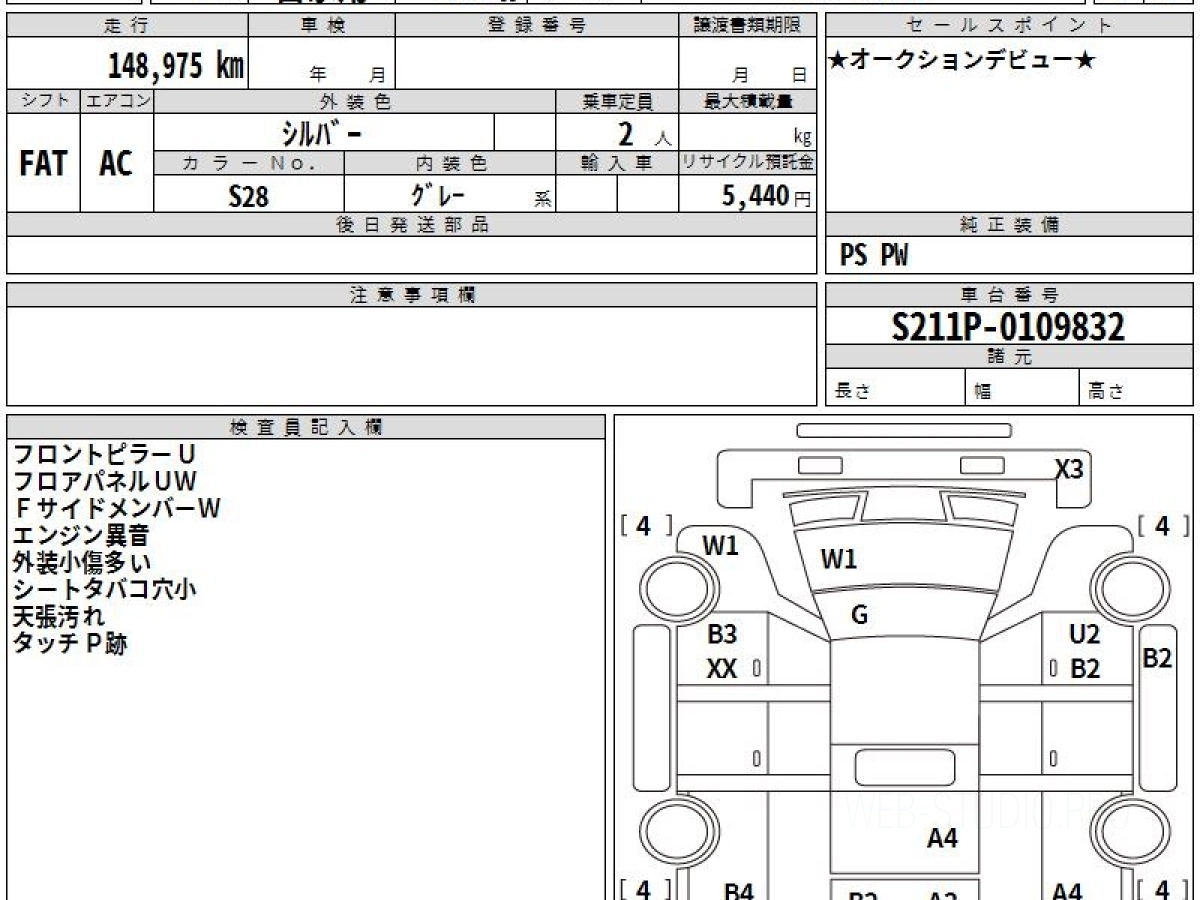Click the note 外装小傷多い
This screenshot has height=900, width=1200.
[82, 563]
